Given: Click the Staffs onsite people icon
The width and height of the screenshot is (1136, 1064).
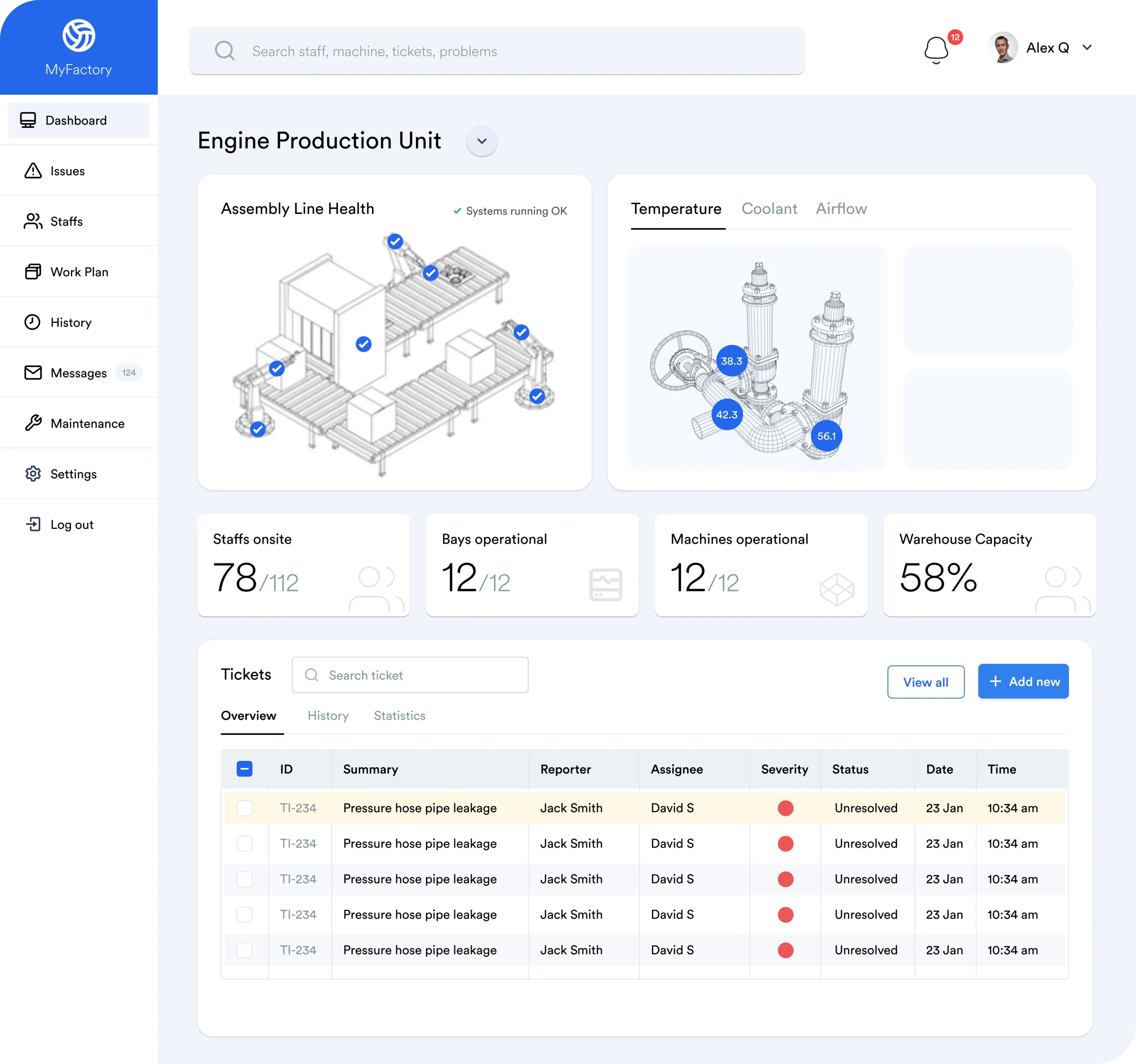Looking at the screenshot, I should (377, 590).
